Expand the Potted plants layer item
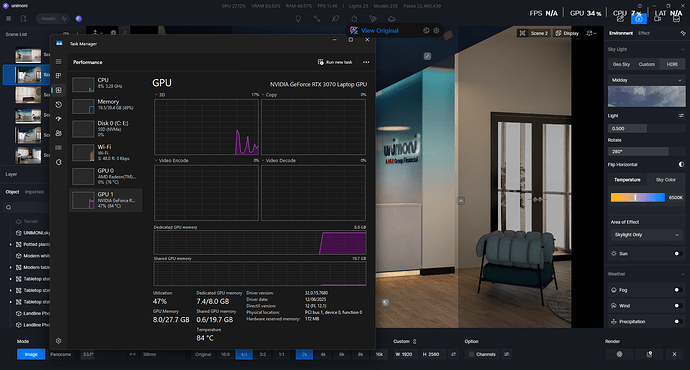 [x=11, y=244]
